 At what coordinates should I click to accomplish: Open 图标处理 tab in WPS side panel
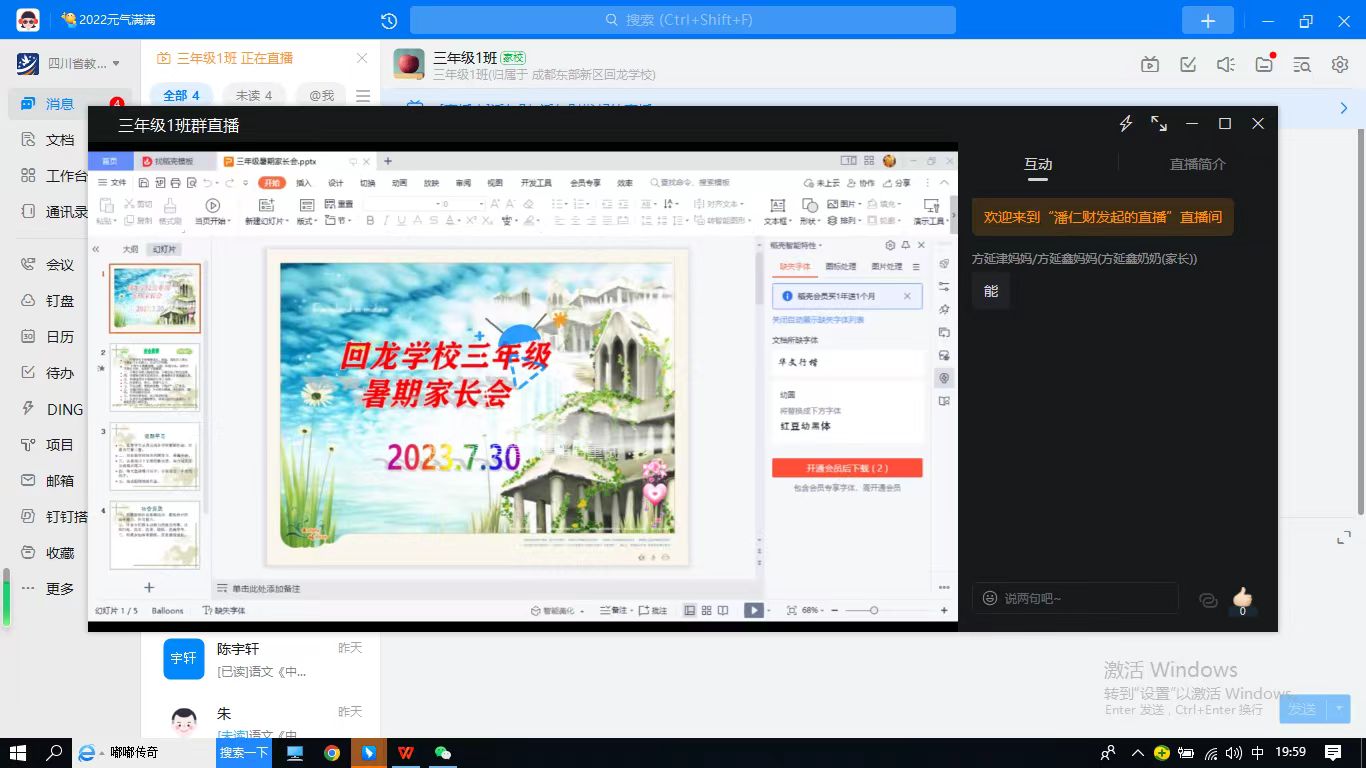tap(841, 267)
